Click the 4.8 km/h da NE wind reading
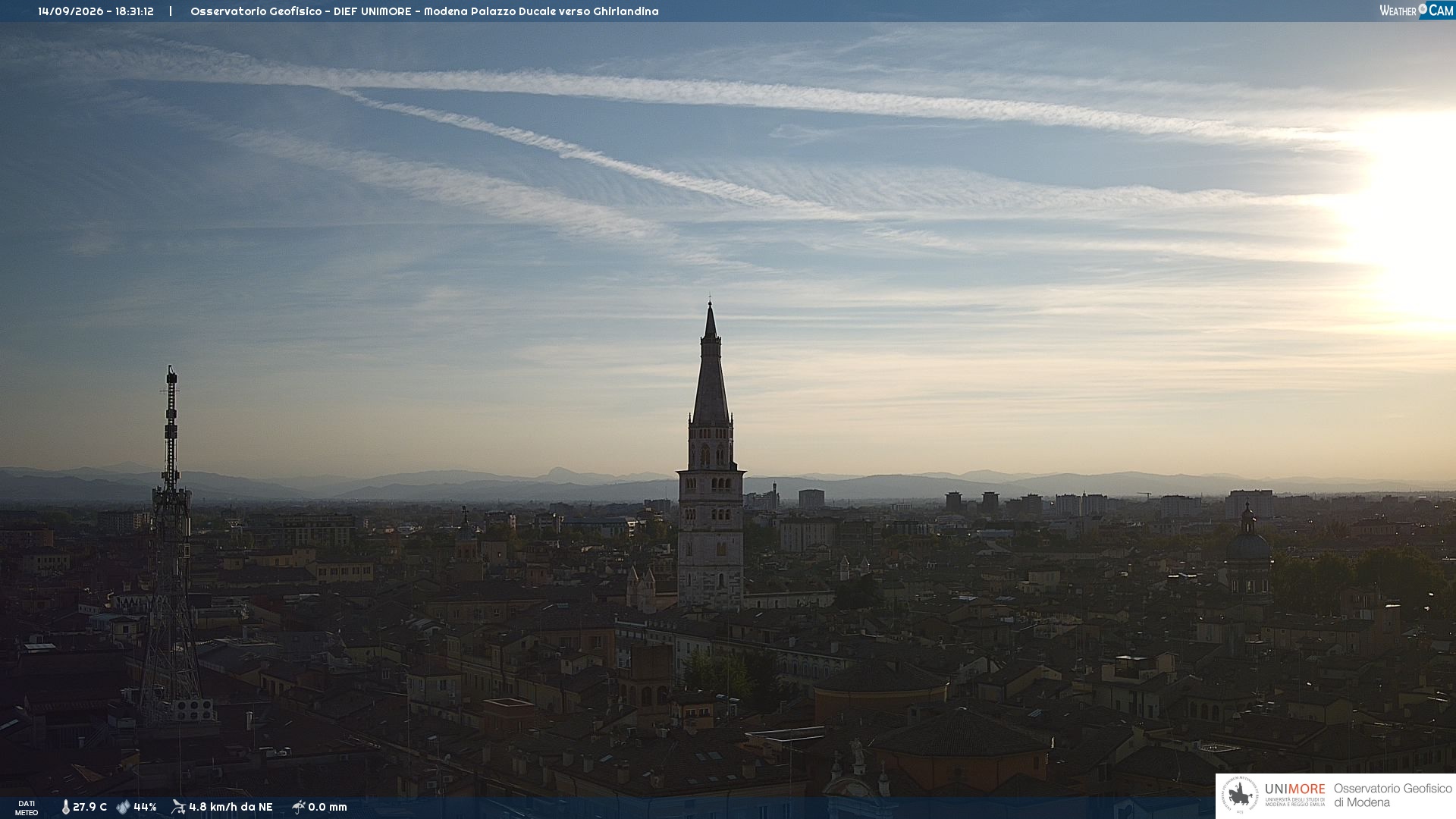 (231, 807)
